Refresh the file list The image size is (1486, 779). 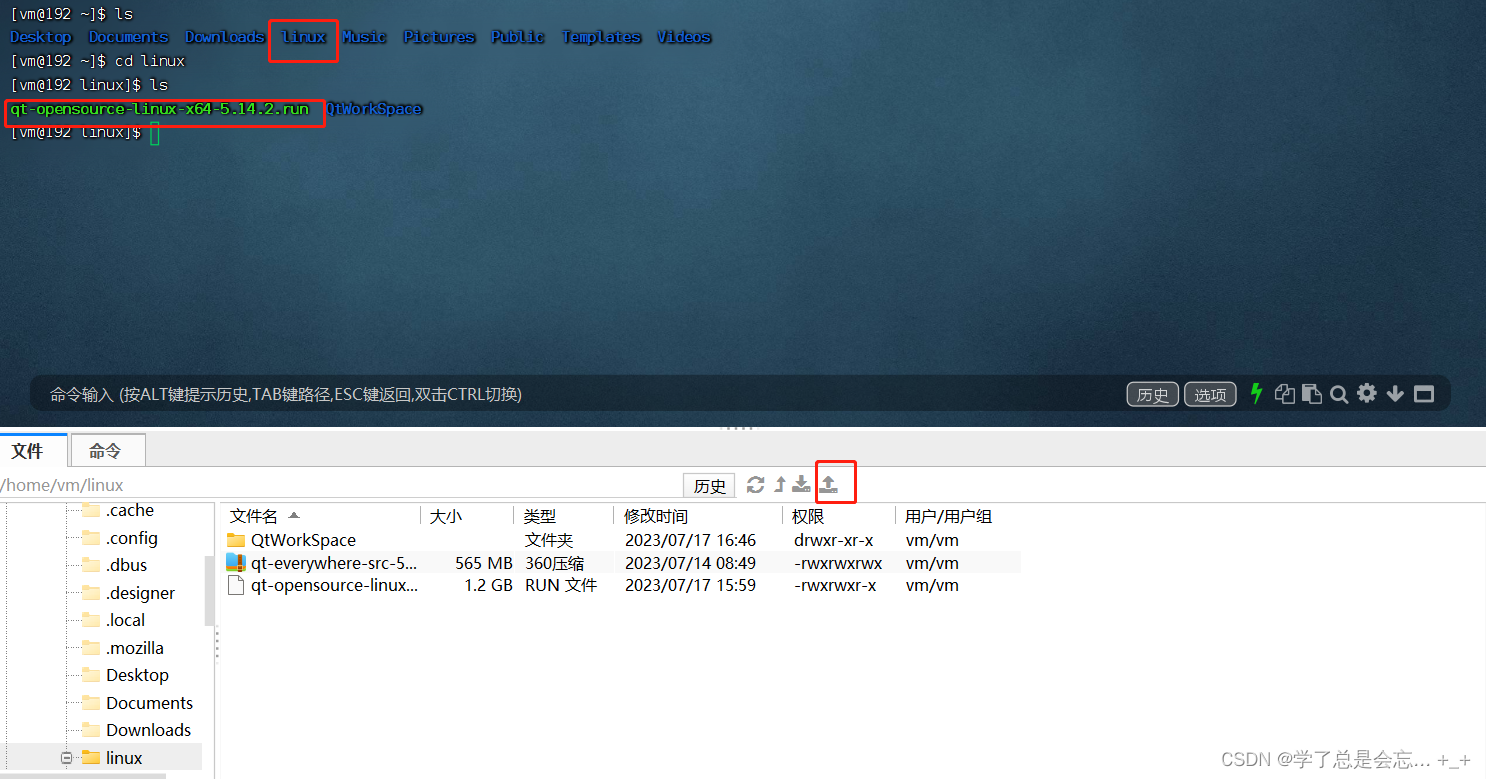pyautogui.click(x=756, y=485)
